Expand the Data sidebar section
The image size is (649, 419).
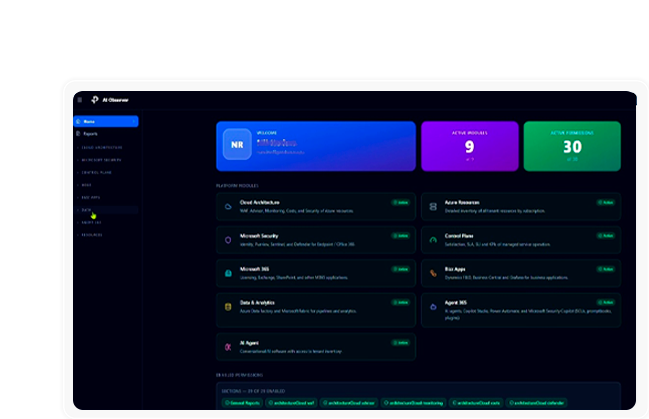pos(106,210)
